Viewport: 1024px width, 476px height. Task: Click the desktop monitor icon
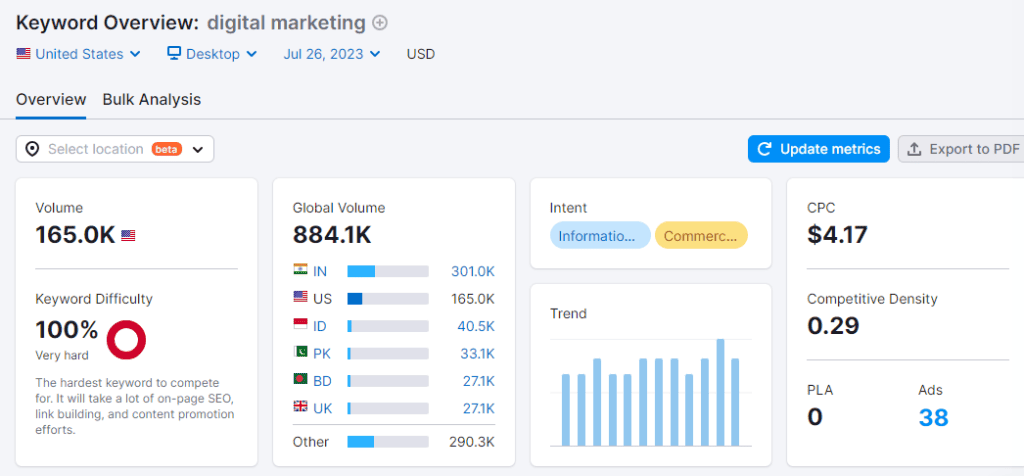coord(174,54)
